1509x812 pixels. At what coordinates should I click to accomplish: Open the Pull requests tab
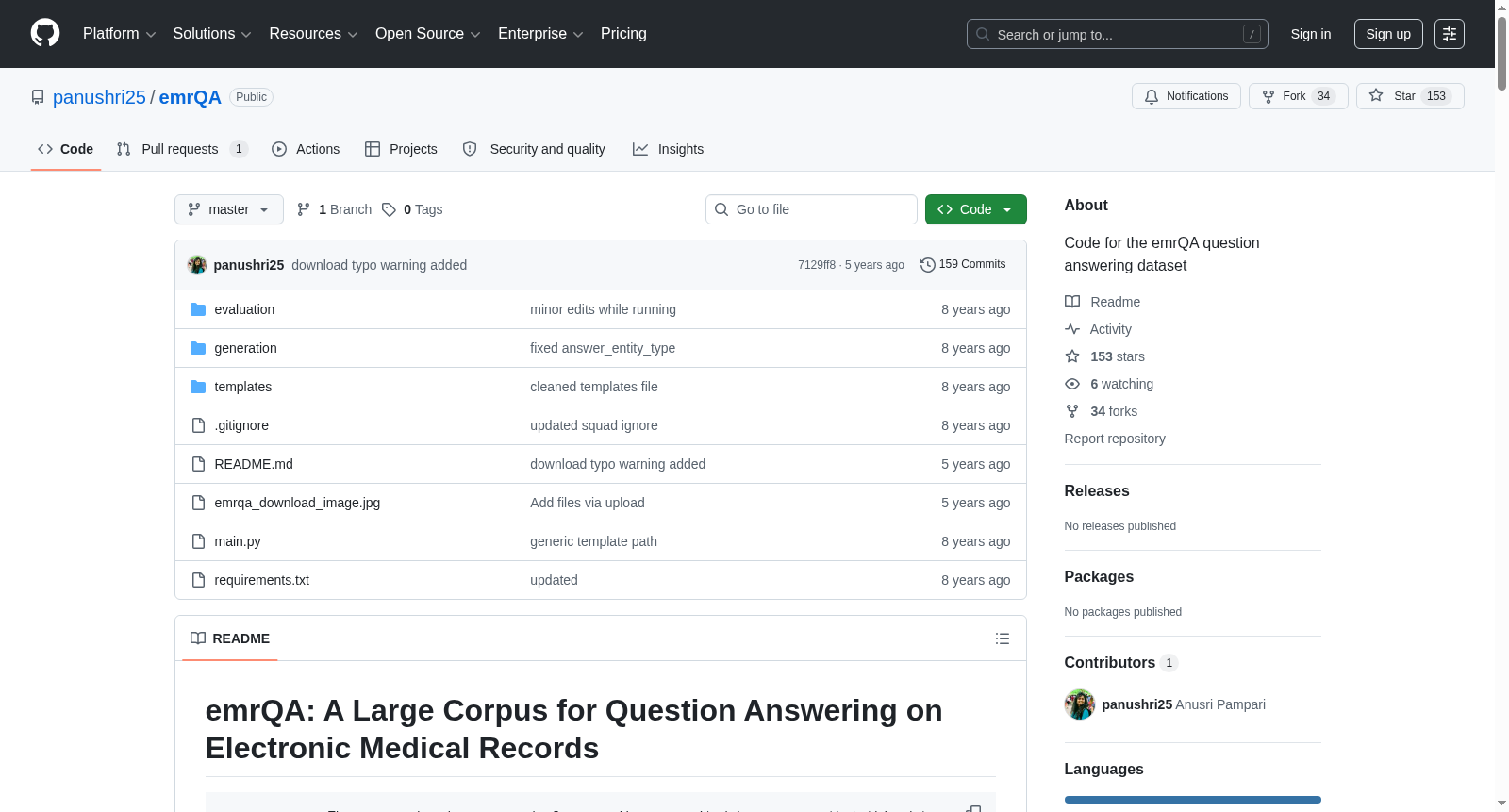click(x=182, y=149)
